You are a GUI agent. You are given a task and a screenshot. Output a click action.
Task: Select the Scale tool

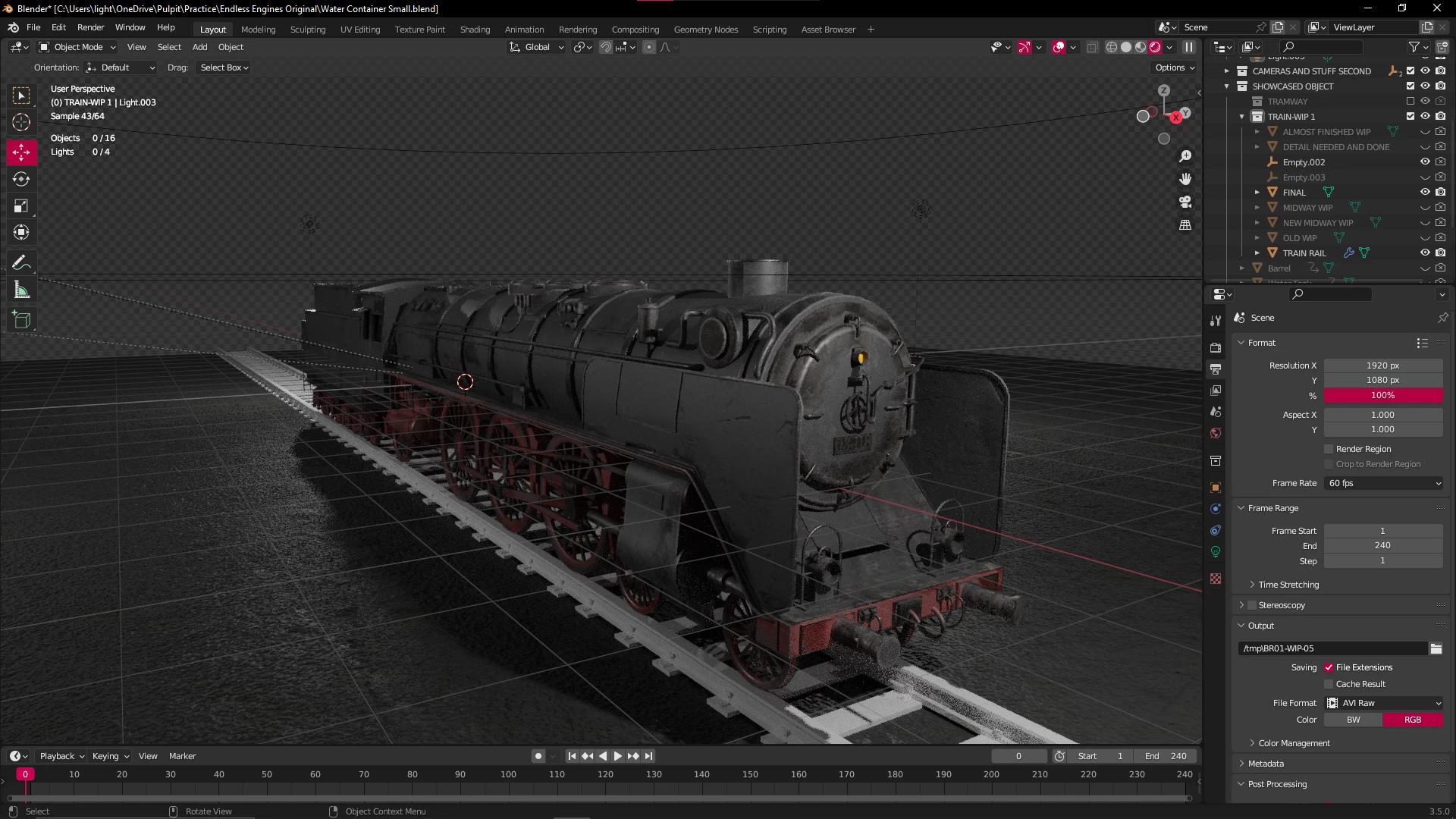21,206
